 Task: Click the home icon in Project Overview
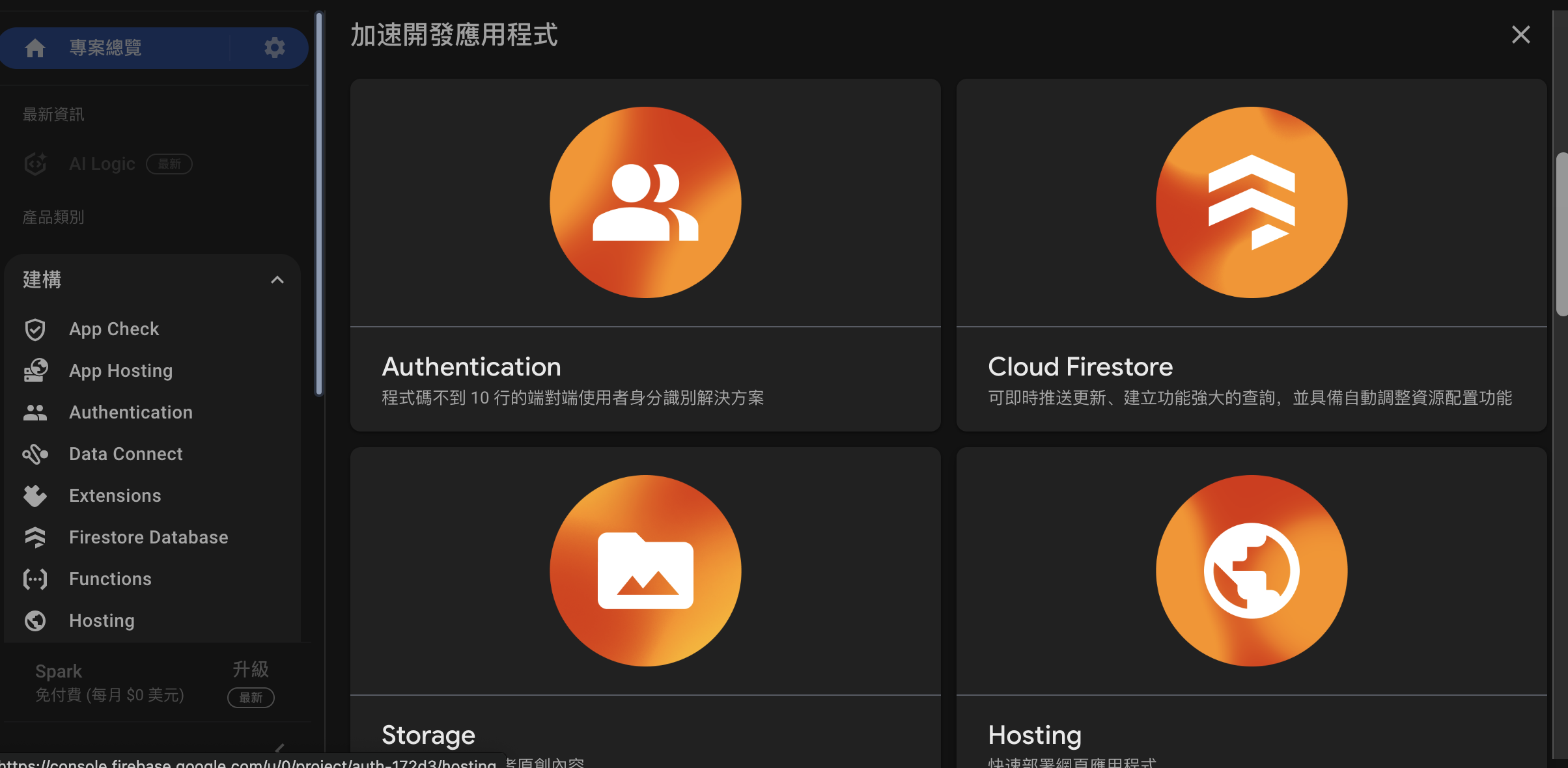point(35,48)
